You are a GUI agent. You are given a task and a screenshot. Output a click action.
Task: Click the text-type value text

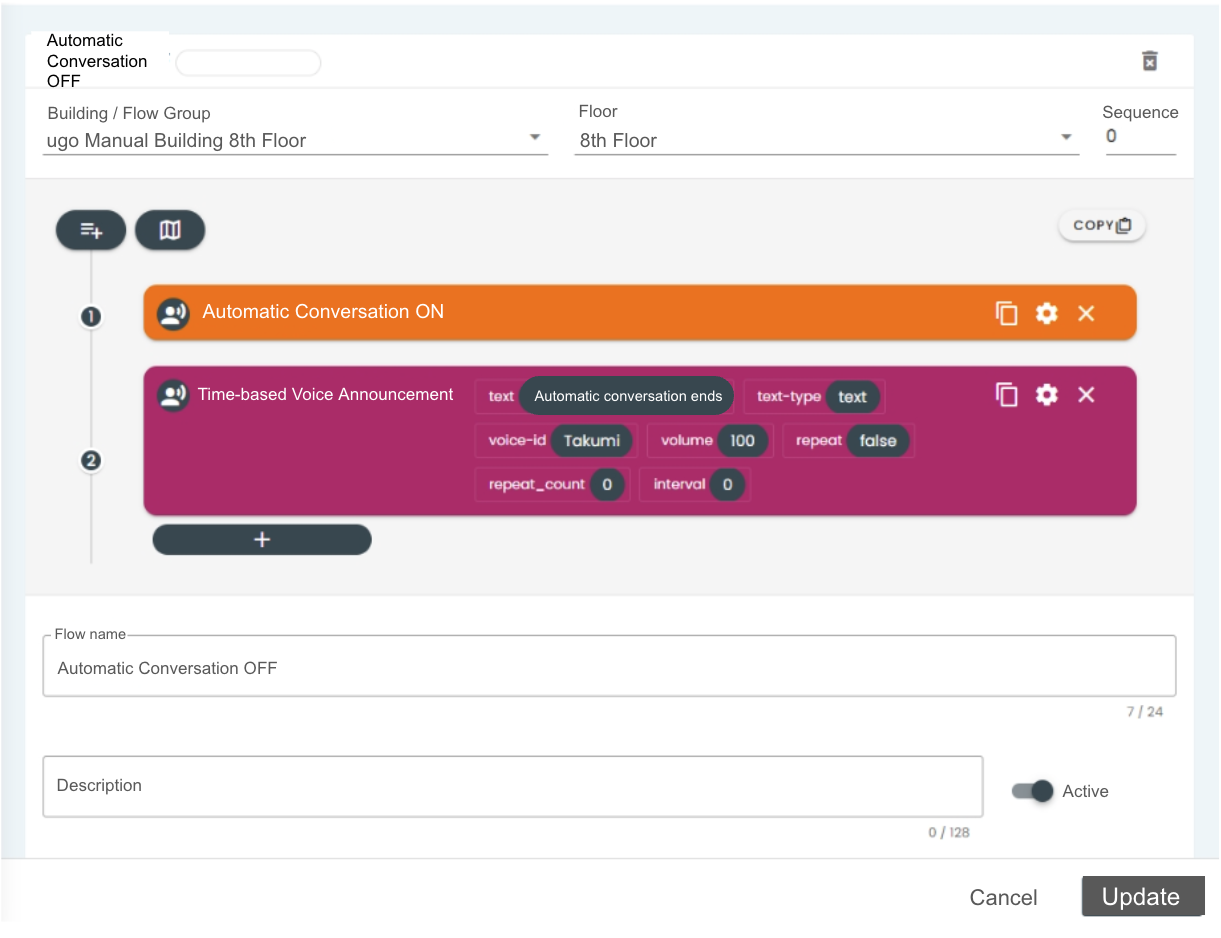852,396
